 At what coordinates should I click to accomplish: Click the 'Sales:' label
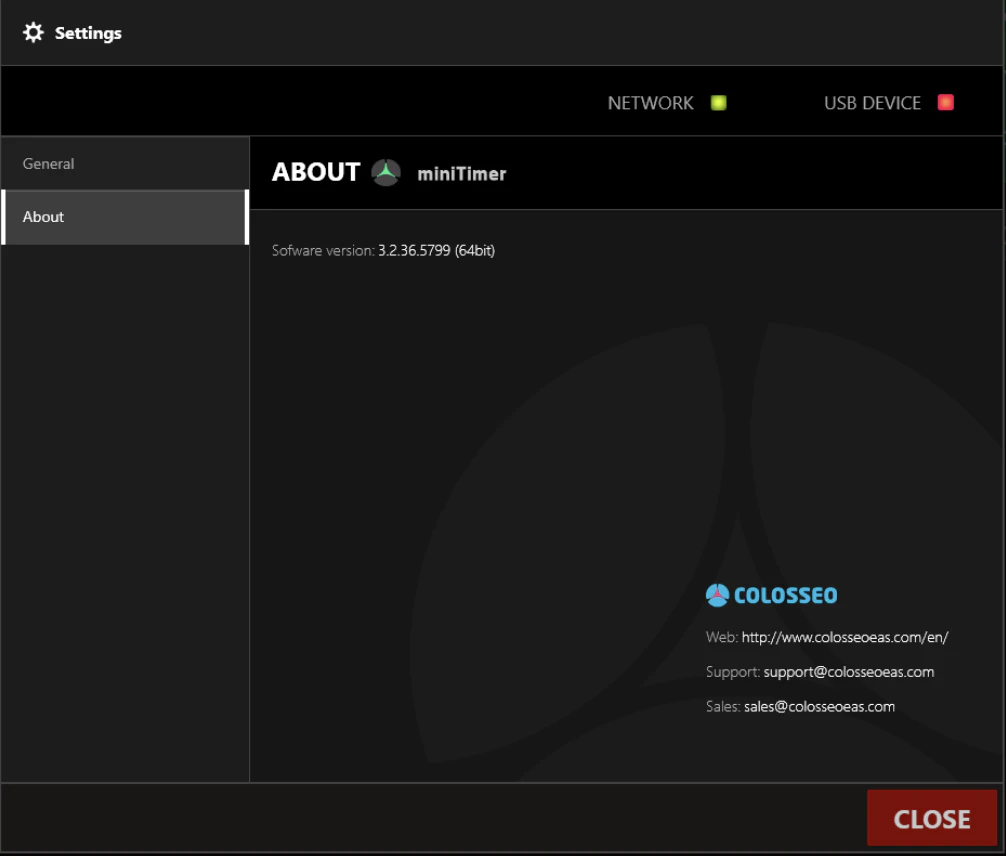(723, 709)
